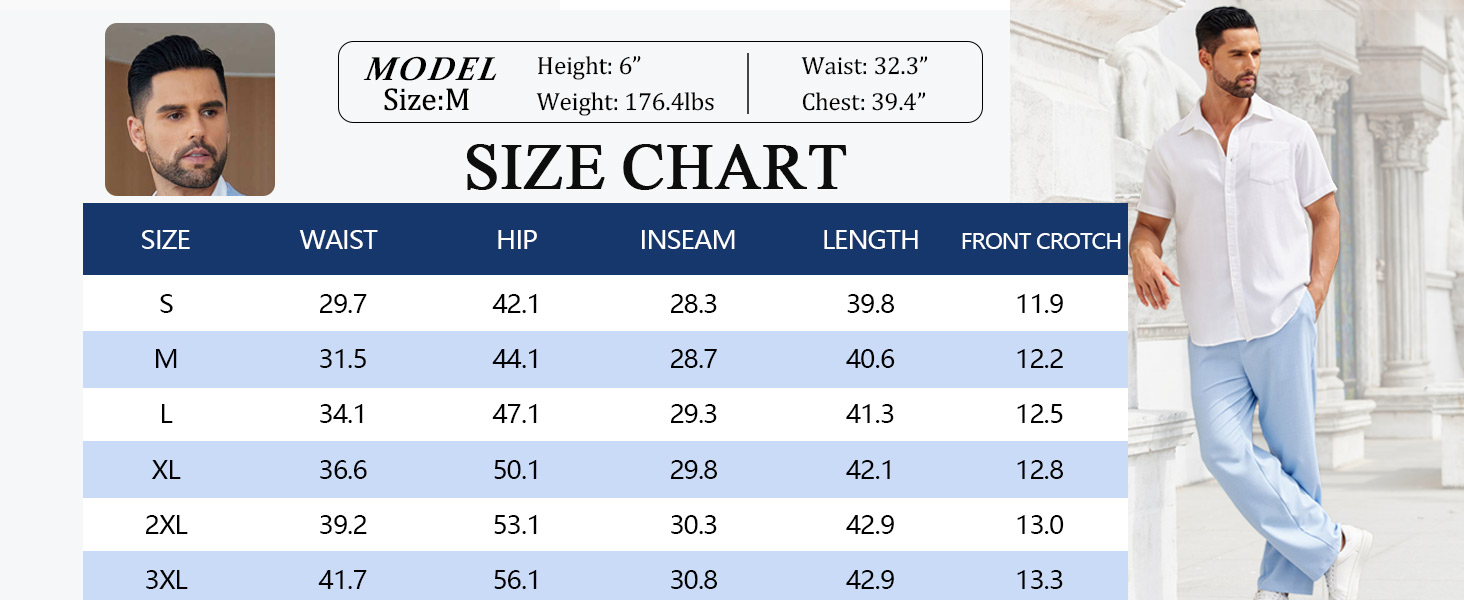Click the 2XL size row label
Screen dimensions: 1464x600
click(x=166, y=525)
